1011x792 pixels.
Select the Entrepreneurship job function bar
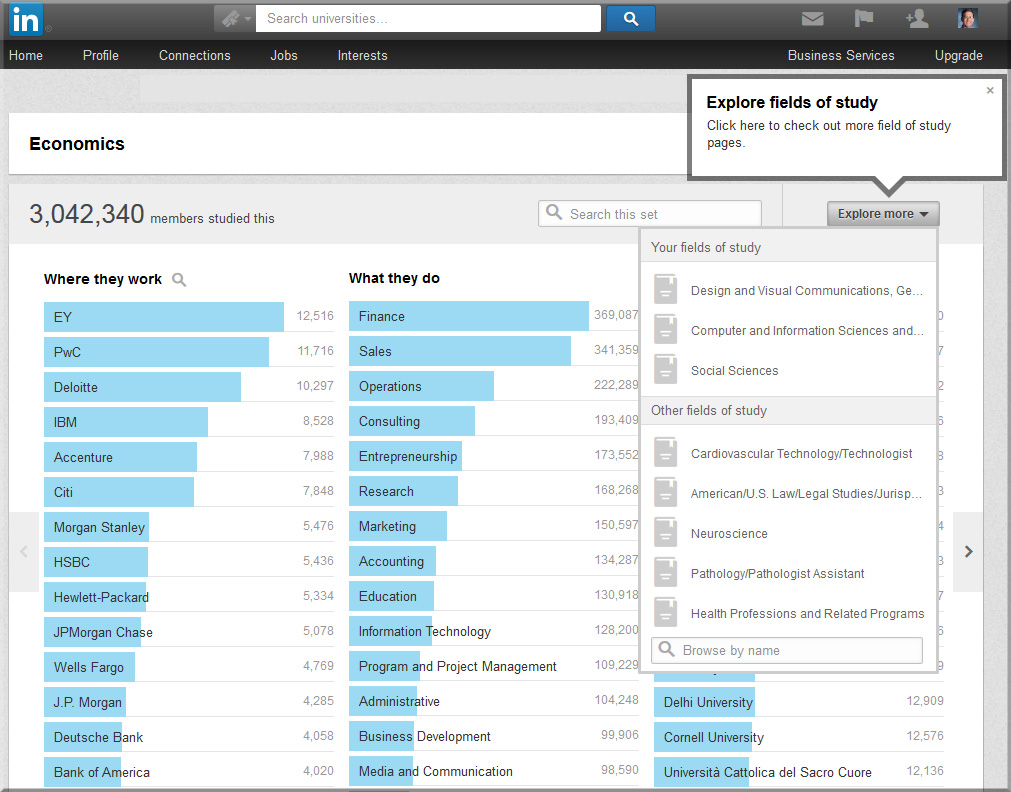tap(405, 456)
